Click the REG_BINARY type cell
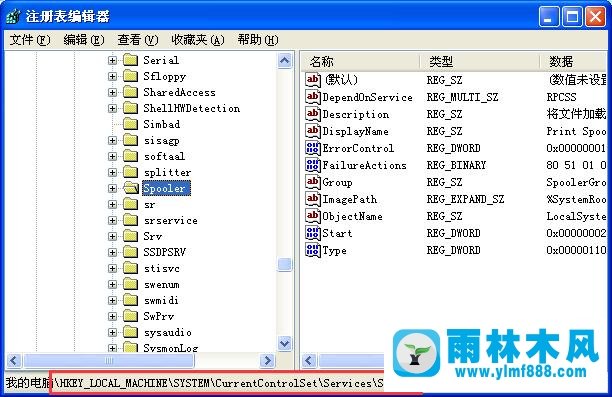 (x=456, y=165)
